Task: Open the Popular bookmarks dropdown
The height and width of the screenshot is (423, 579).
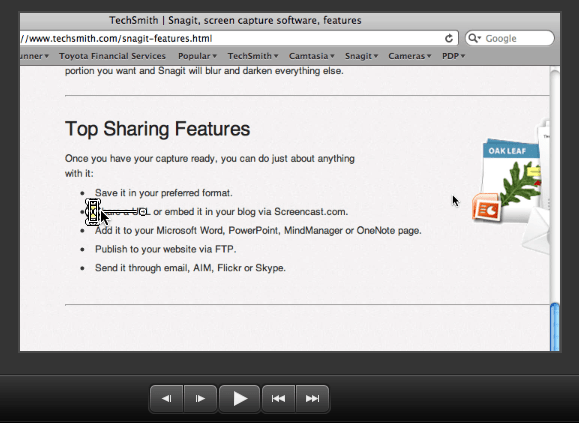Action: pyautogui.click(x=197, y=56)
